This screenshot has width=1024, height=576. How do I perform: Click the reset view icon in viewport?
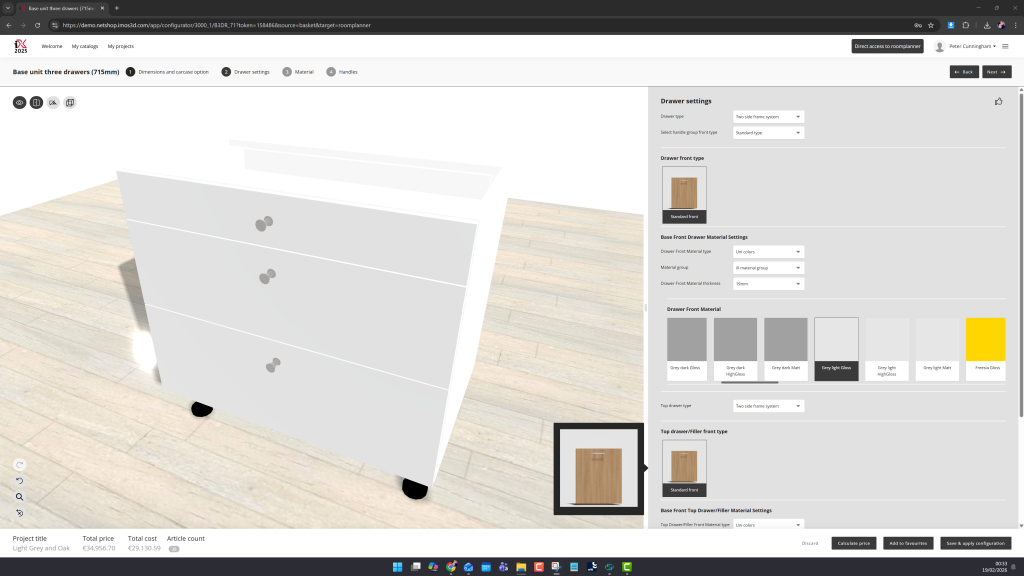(x=19, y=513)
